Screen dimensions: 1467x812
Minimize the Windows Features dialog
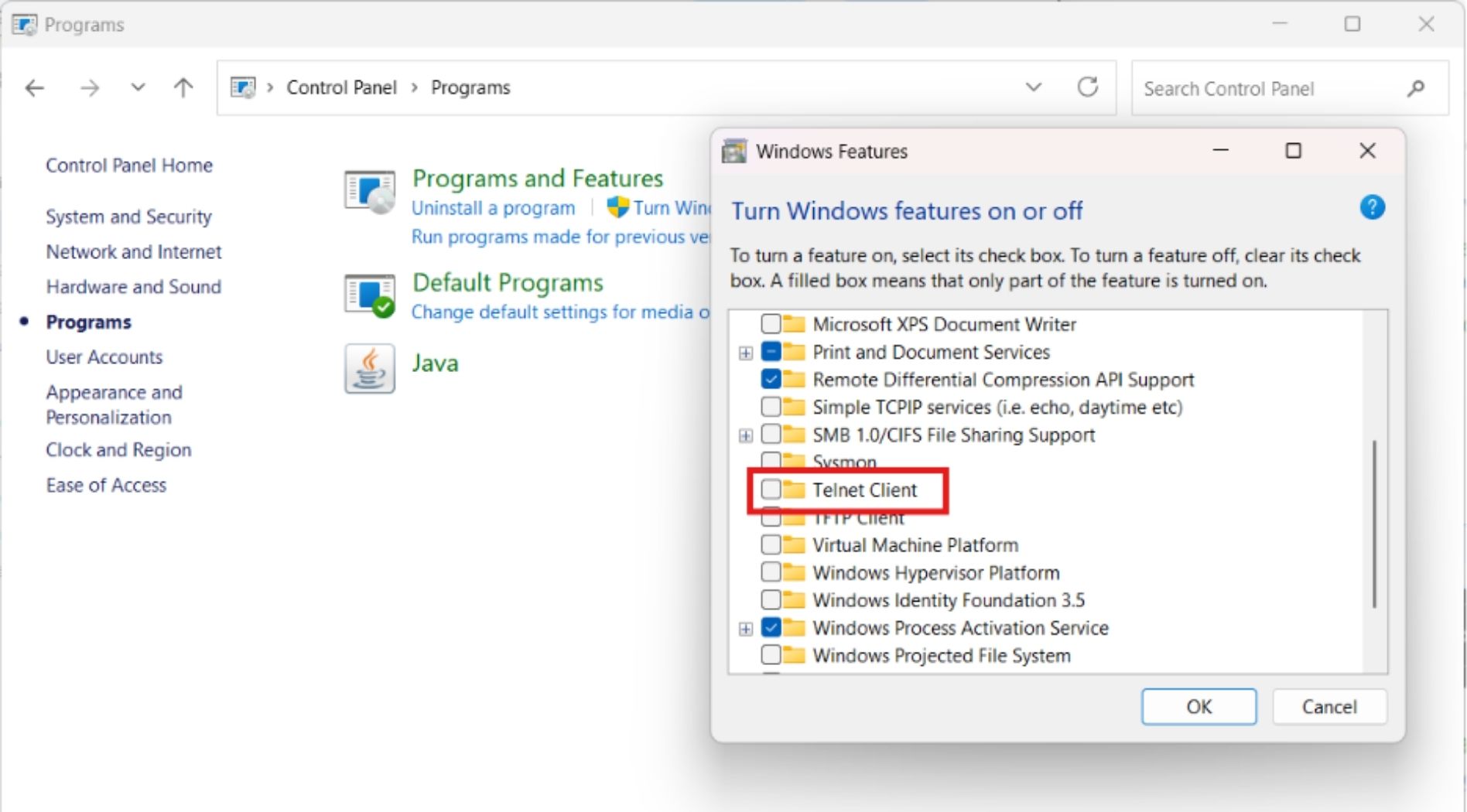point(1221,151)
